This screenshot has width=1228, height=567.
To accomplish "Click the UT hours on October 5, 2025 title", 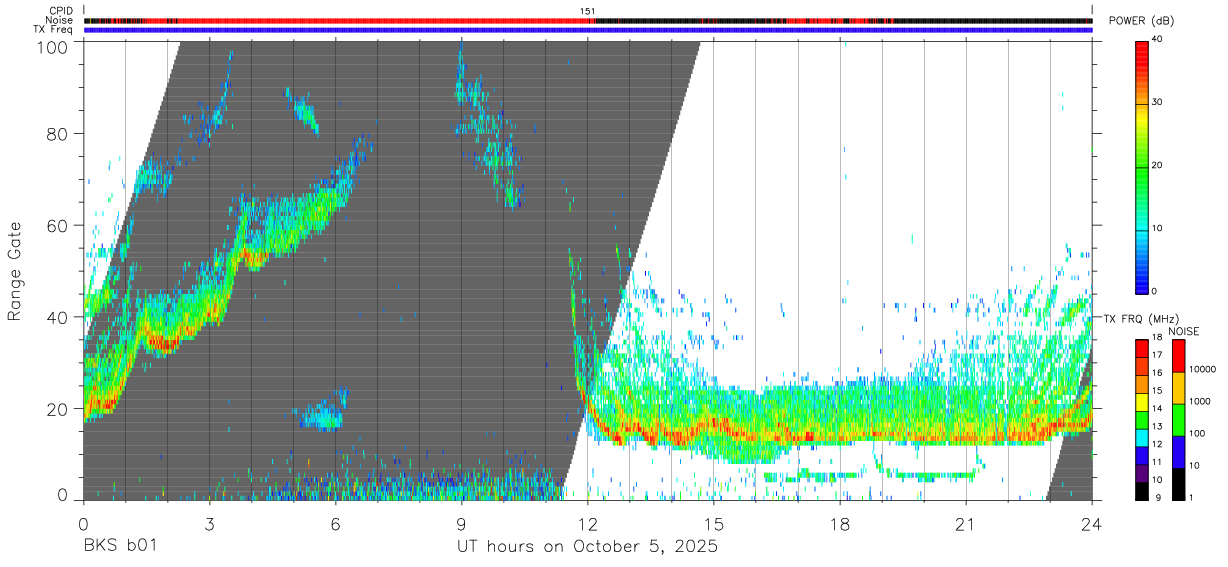I will point(588,548).
